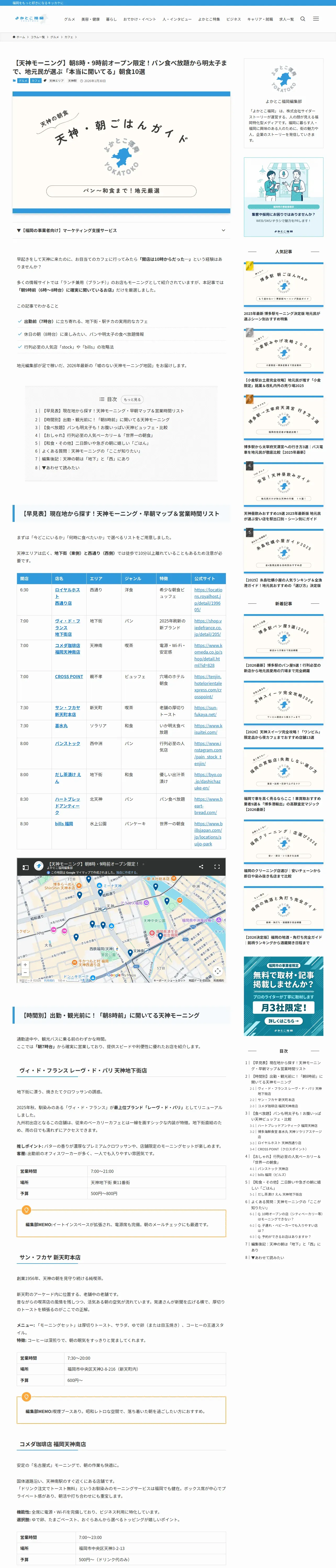Screen dimensions: 336x1568
Task: Open the 博多駅 朝ごはんMAP popular article thumbnail
Action: point(284,285)
